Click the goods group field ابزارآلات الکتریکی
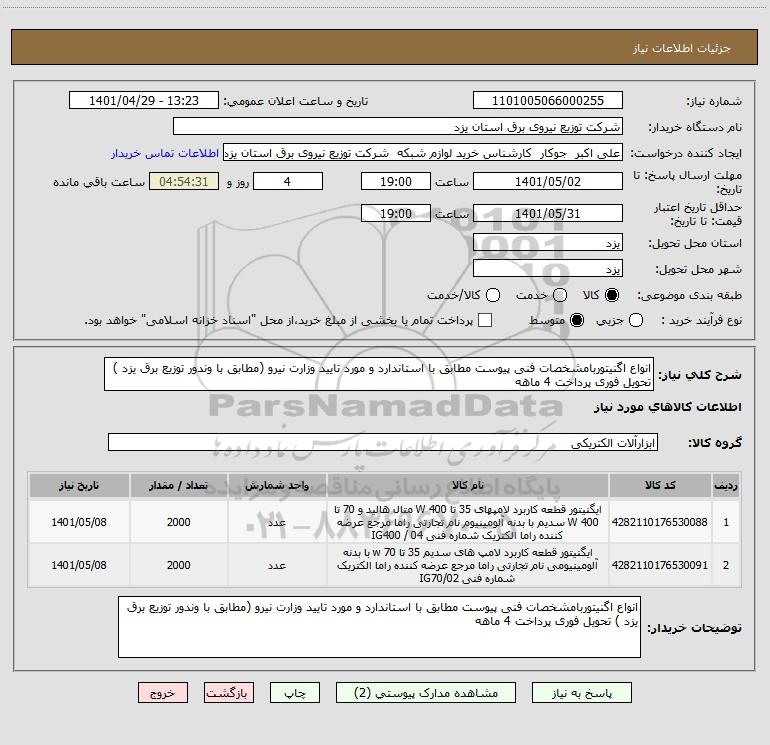This screenshot has height=745, width=770. (x=383, y=442)
